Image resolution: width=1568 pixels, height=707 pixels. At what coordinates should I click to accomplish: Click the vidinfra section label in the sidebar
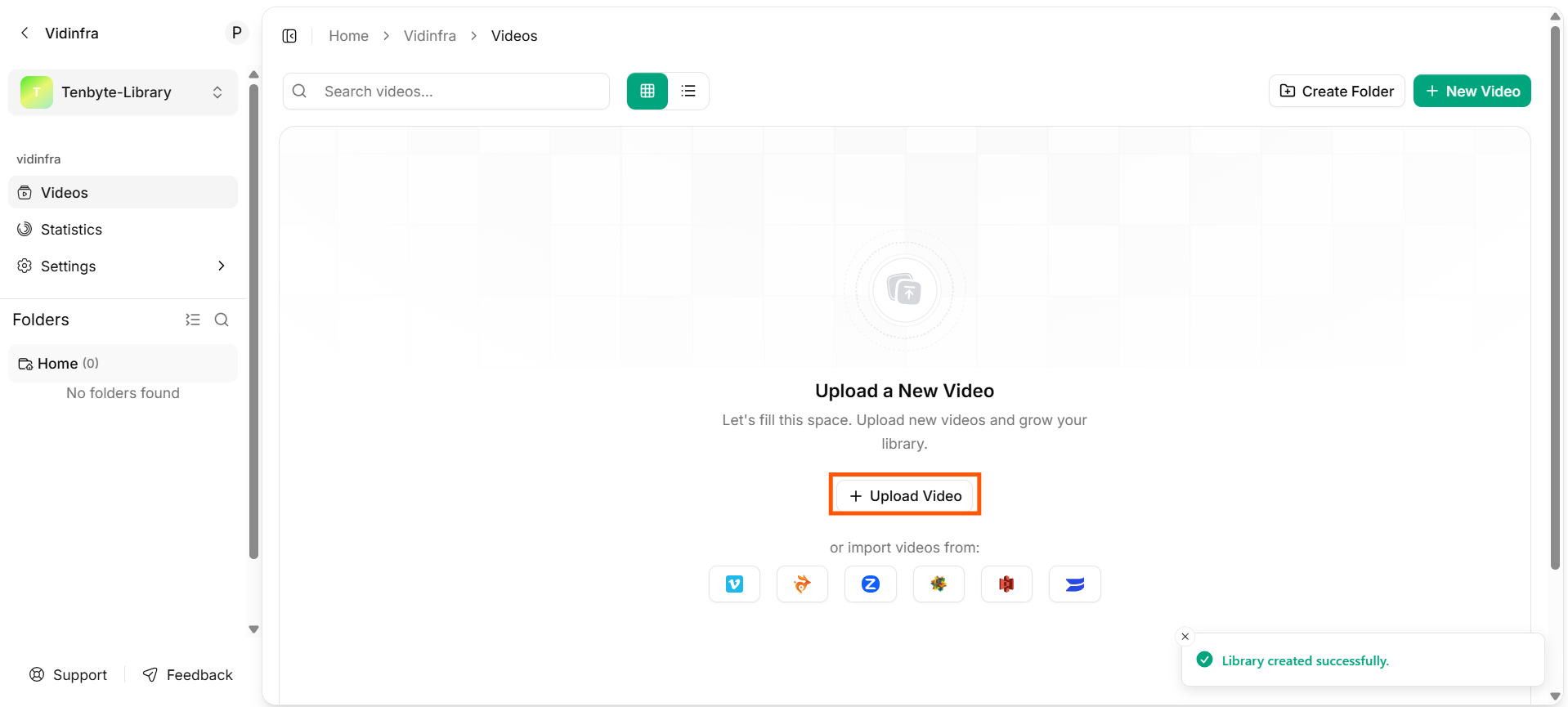click(38, 159)
